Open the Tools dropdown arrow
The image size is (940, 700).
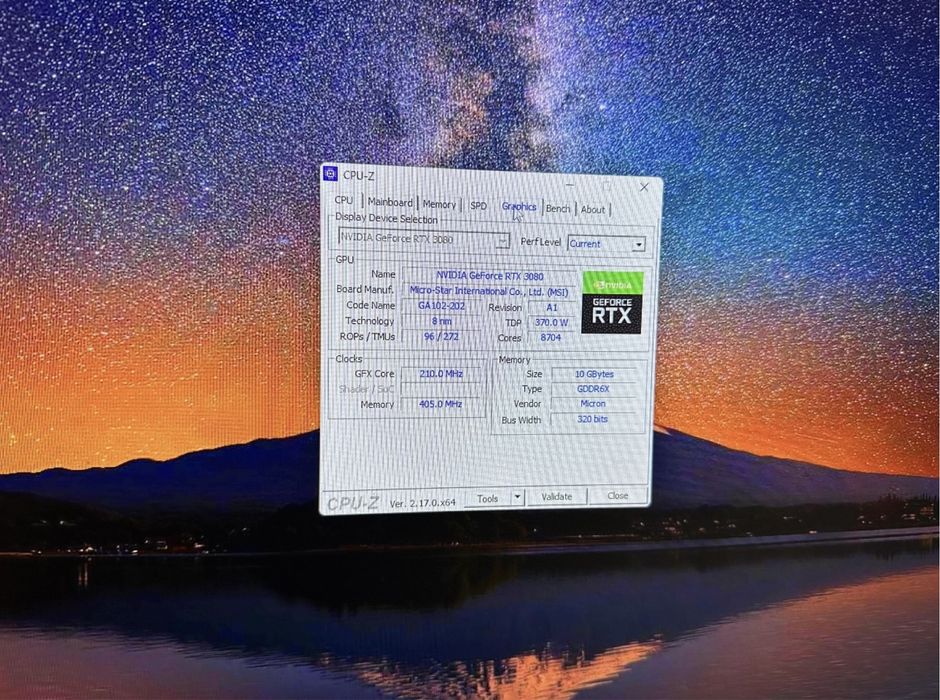pos(517,497)
